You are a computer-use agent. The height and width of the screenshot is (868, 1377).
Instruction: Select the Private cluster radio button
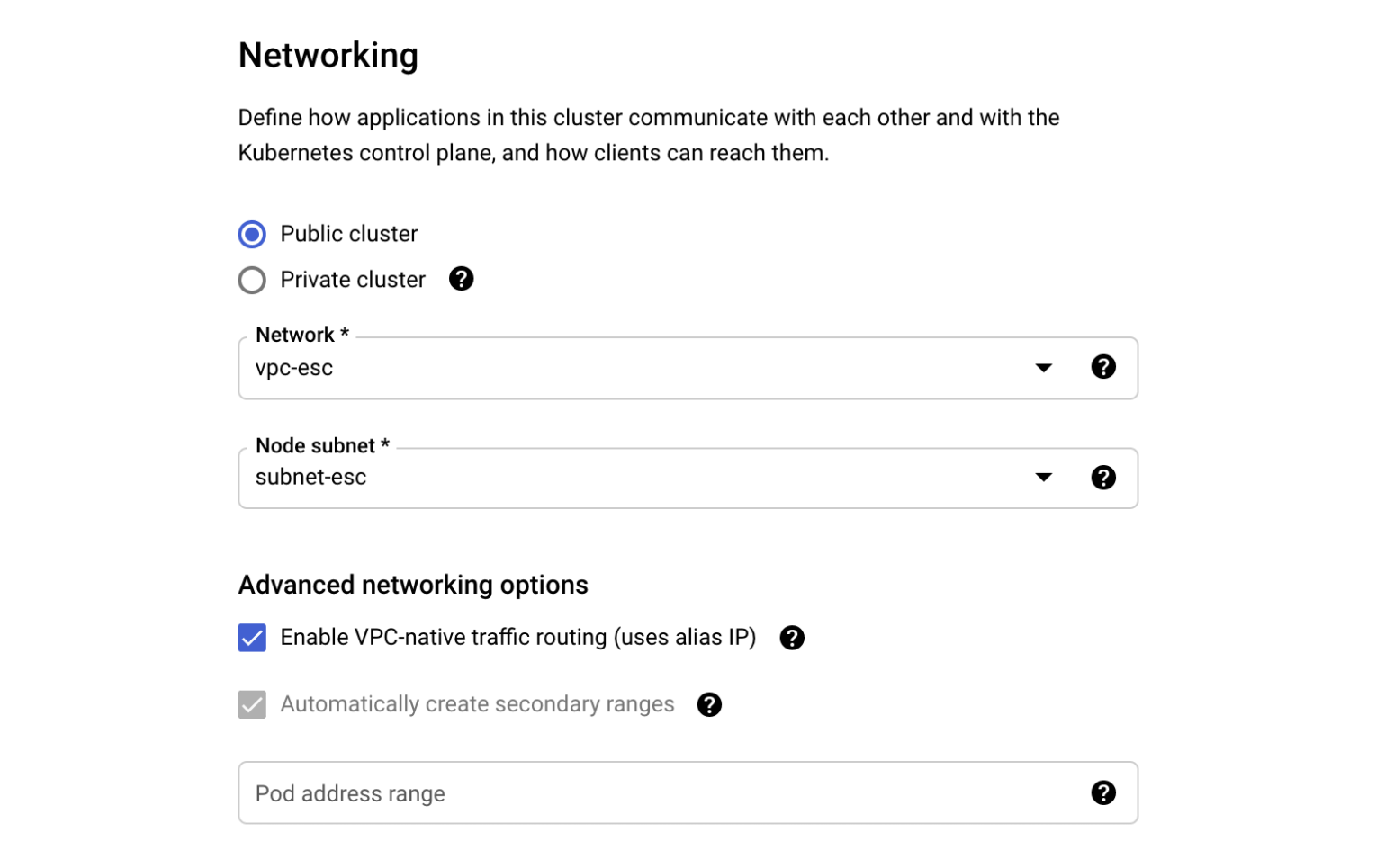click(x=252, y=280)
